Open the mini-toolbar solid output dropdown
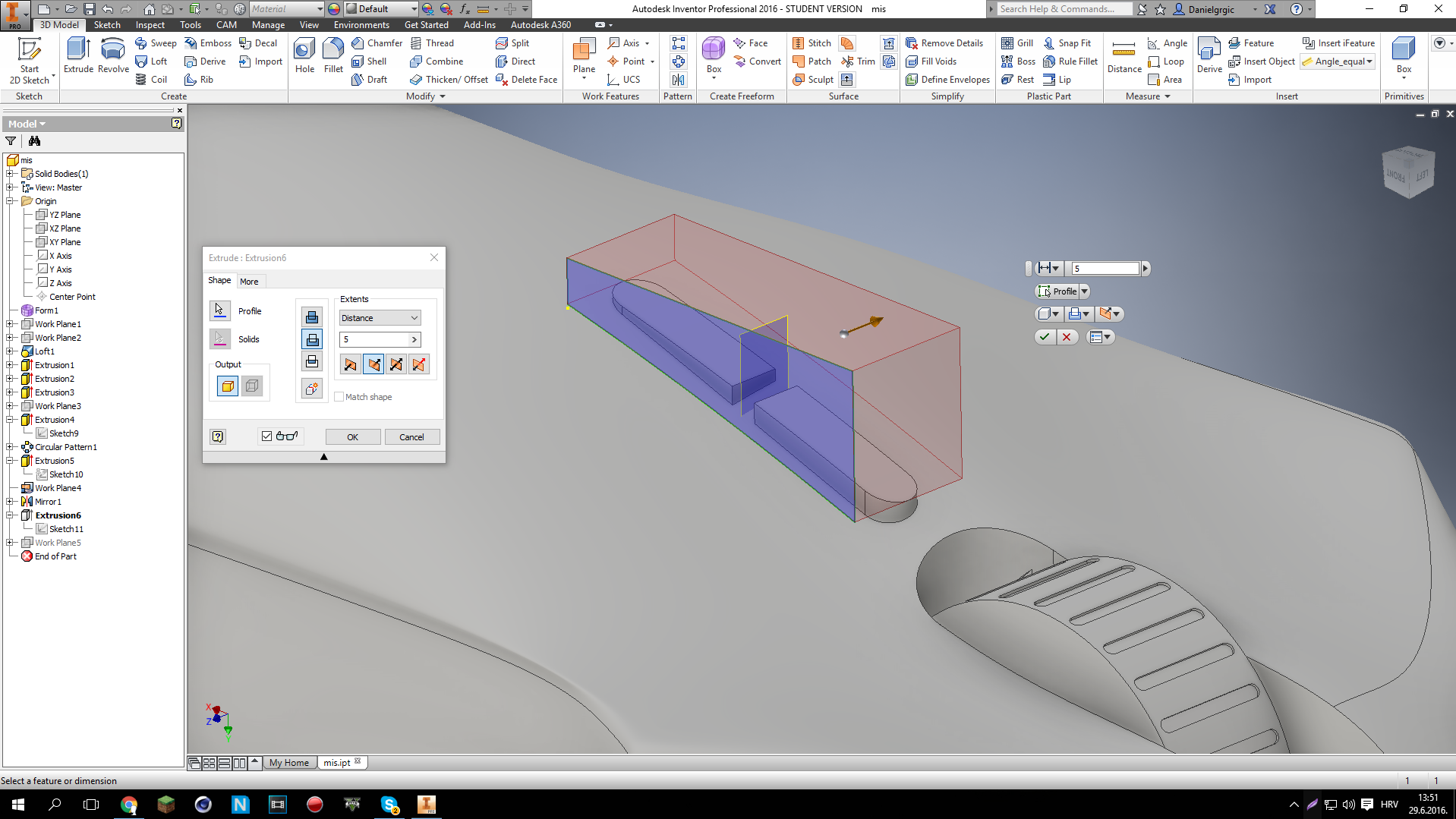1456x819 pixels. pos(1055,314)
